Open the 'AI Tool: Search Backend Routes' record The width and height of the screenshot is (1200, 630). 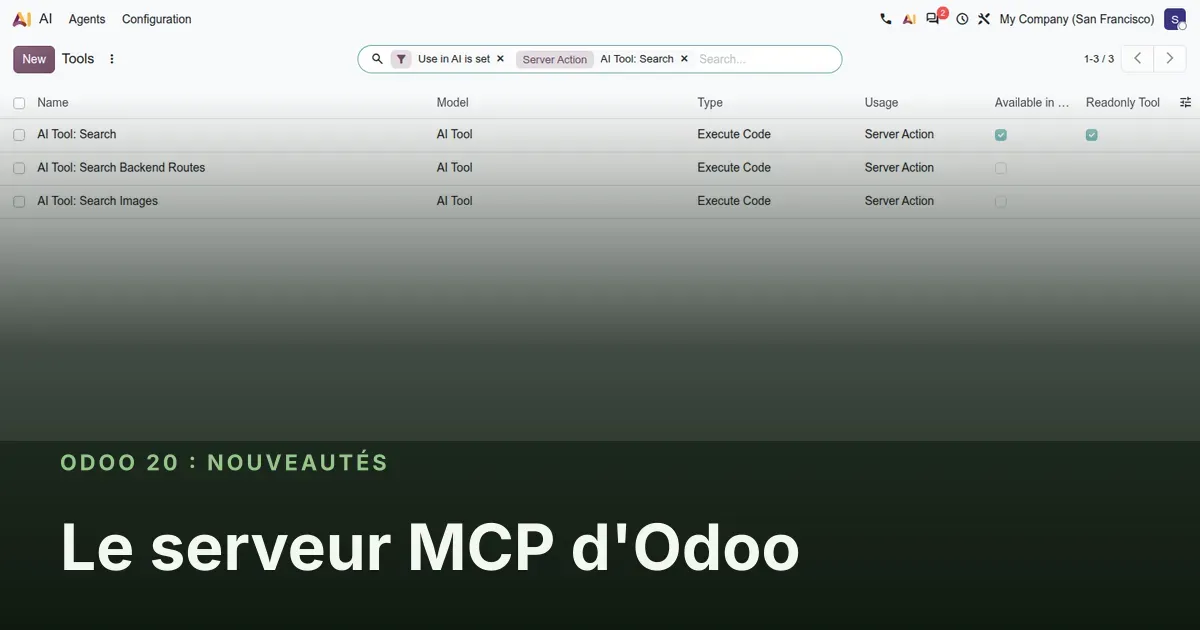point(121,167)
